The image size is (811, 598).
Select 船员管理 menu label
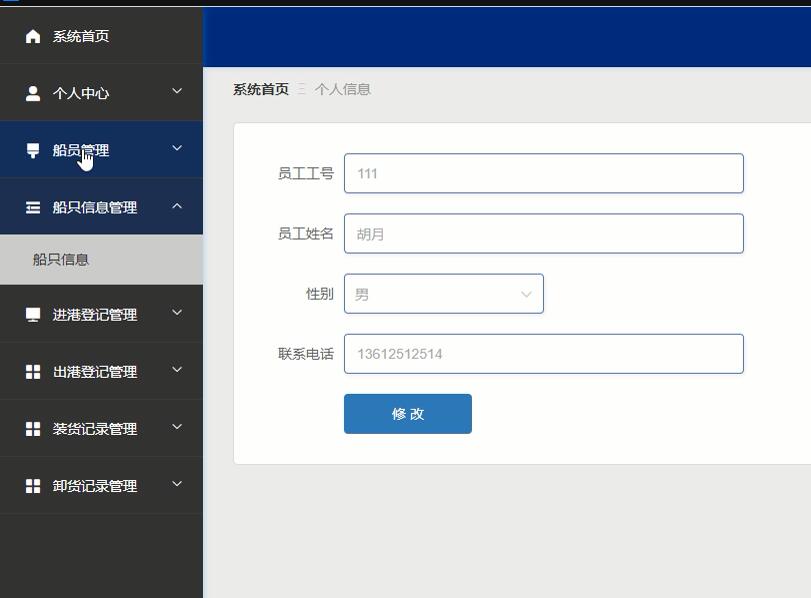coord(81,151)
